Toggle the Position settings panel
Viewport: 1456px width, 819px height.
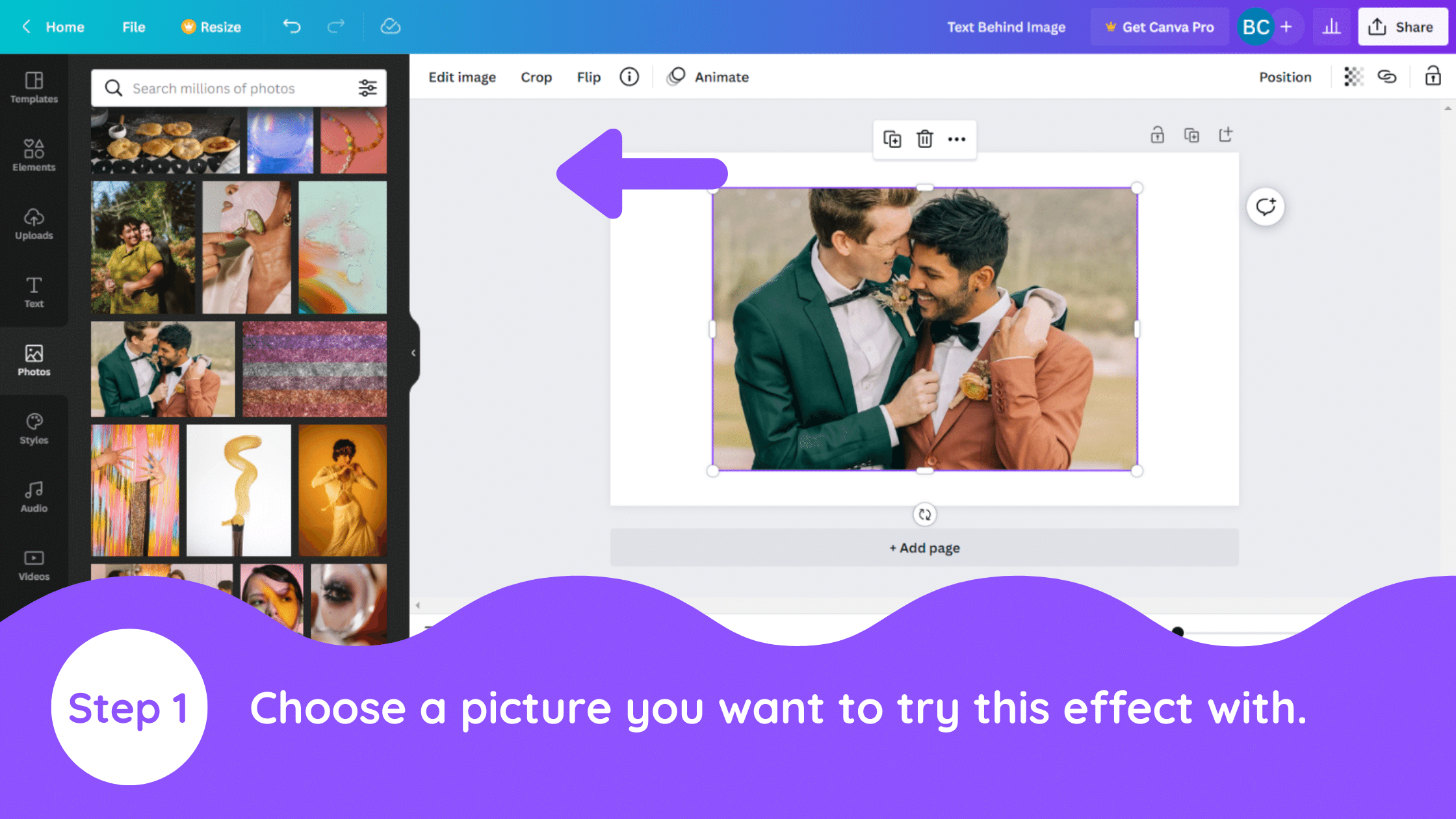1285,77
